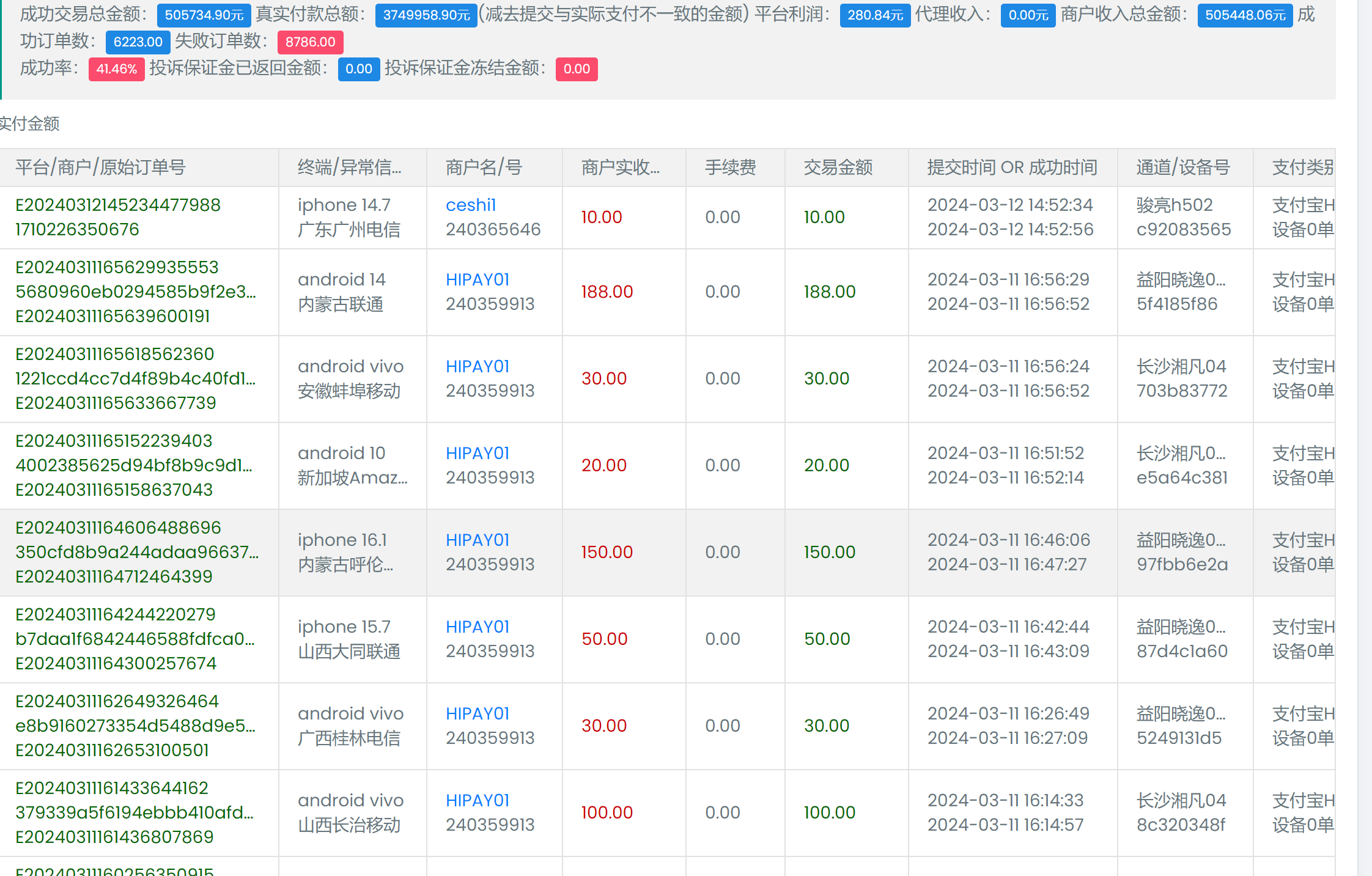Sort by the 商户名/号 column header

point(483,167)
